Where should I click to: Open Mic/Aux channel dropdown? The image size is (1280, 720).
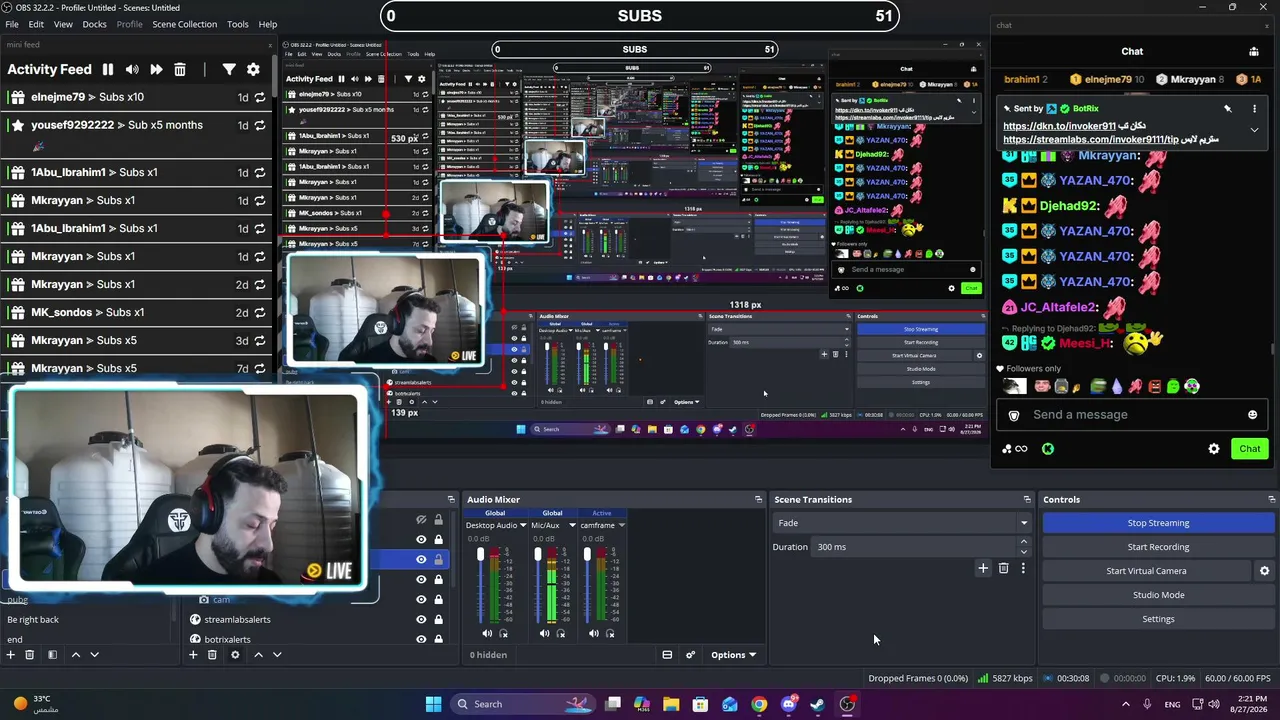[x=572, y=525]
